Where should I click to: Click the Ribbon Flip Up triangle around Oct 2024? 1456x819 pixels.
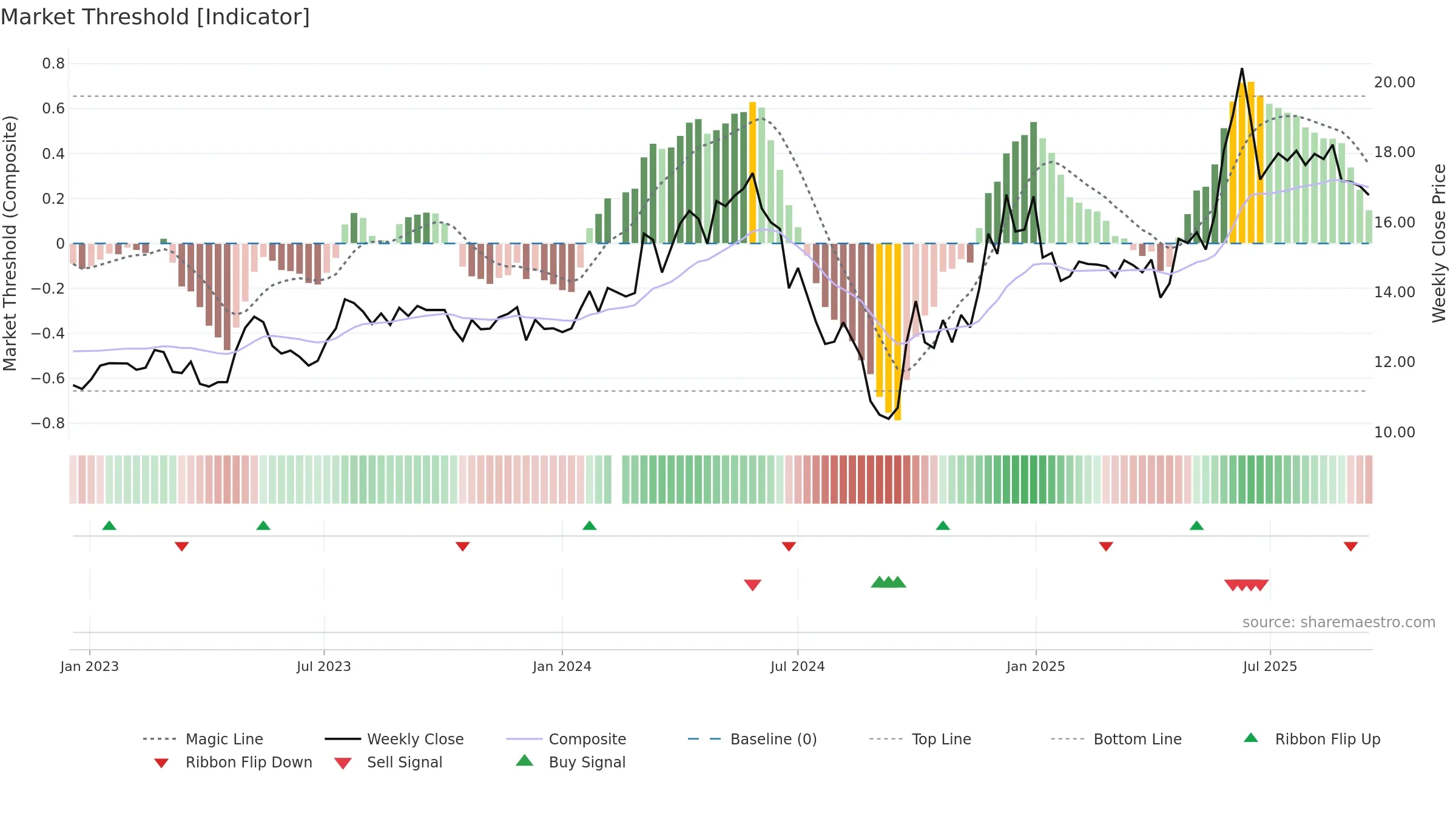(x=943, y=525)
